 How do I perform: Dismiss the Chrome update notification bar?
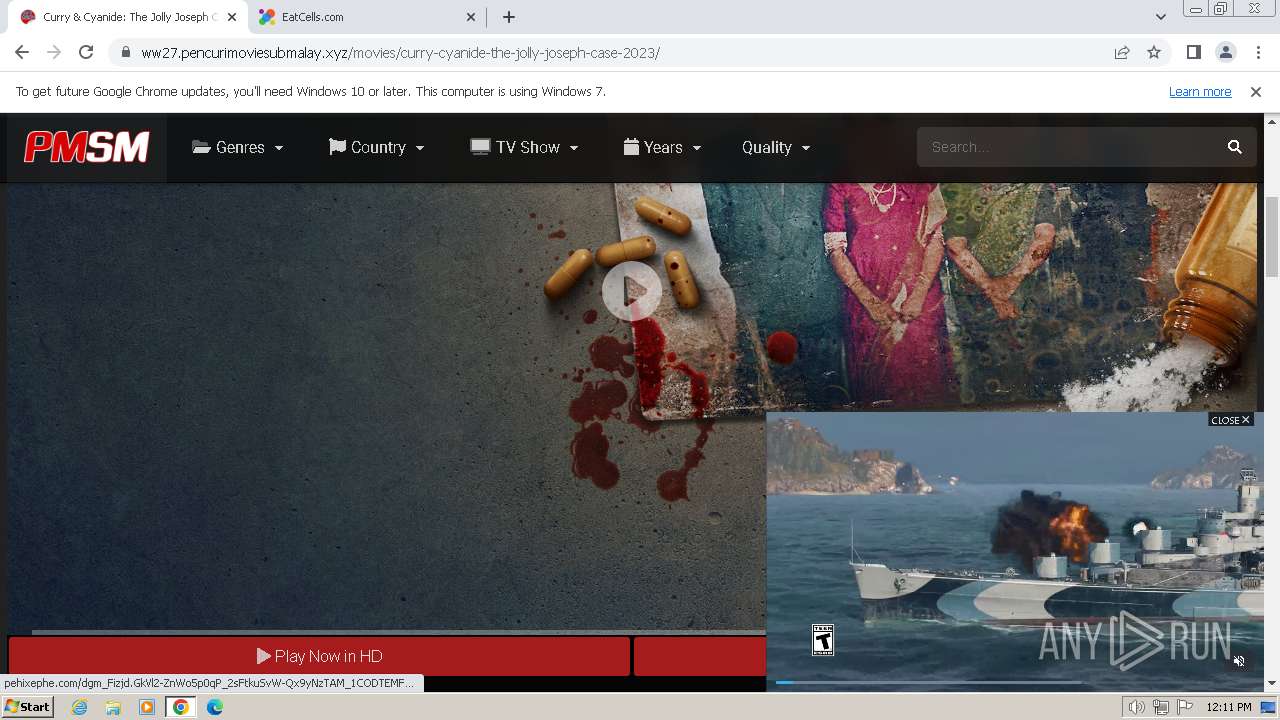tap(1256, 91)
